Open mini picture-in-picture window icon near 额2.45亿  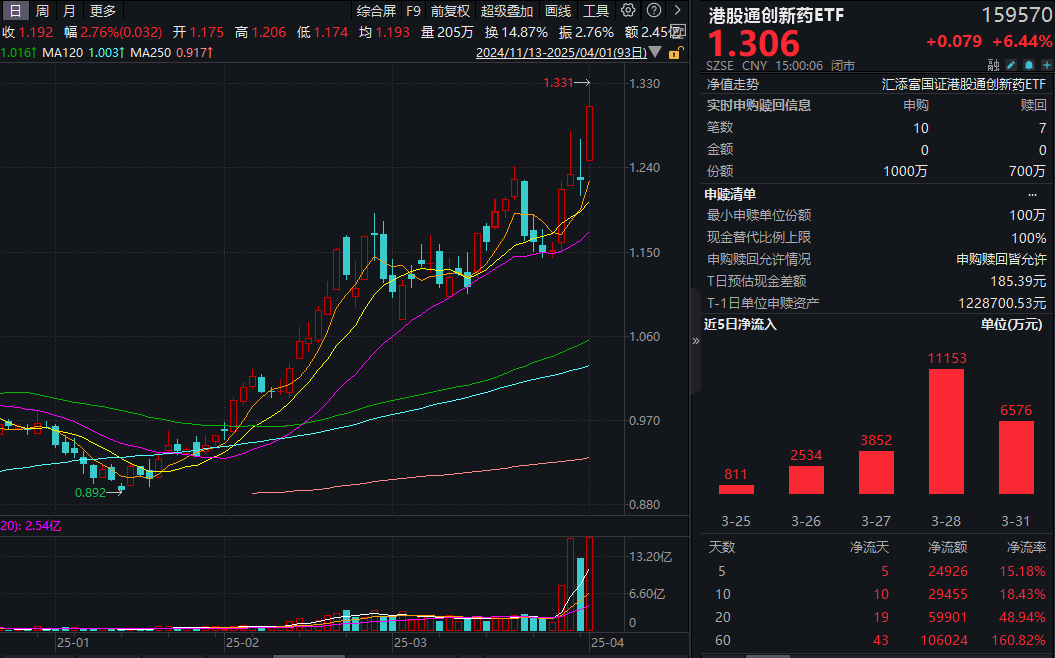(679, 31)
